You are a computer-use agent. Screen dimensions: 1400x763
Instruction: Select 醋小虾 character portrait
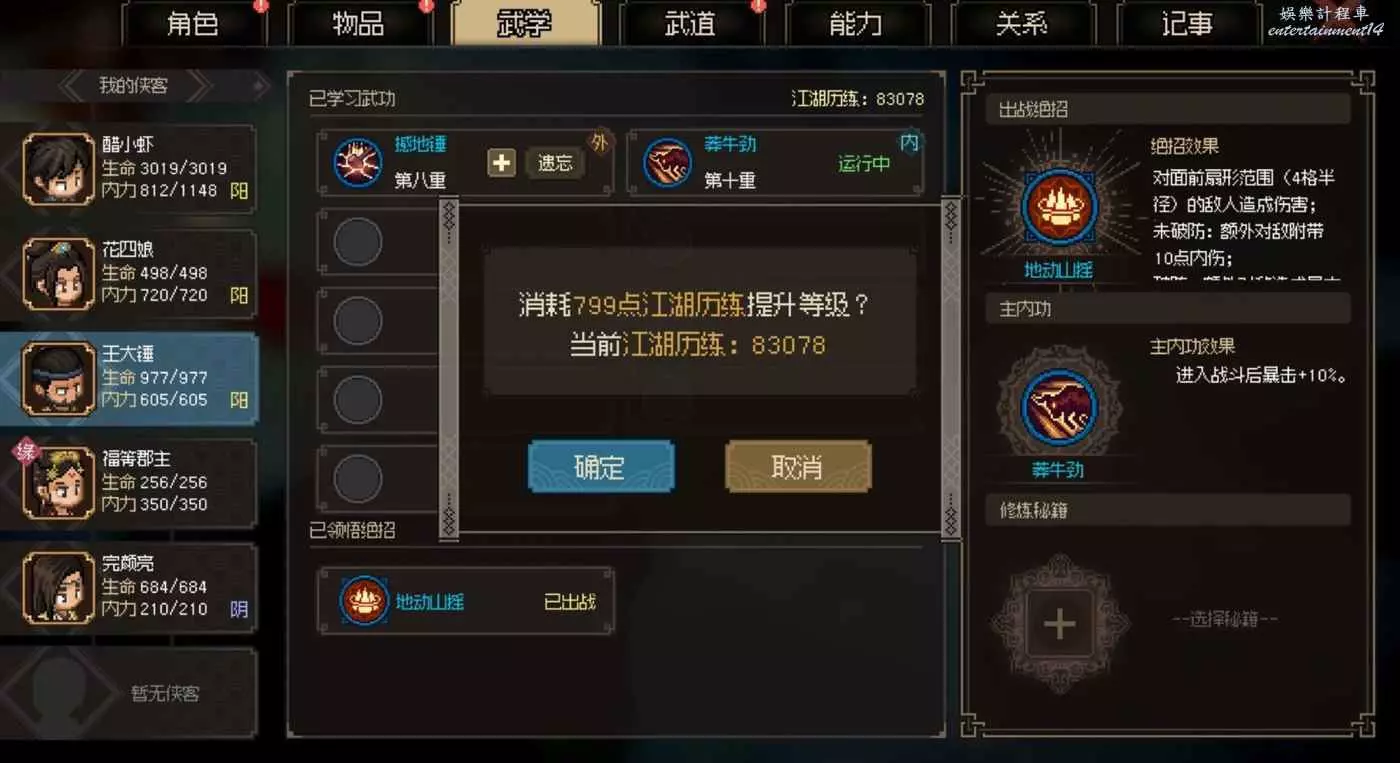click(x=59, y=169)
